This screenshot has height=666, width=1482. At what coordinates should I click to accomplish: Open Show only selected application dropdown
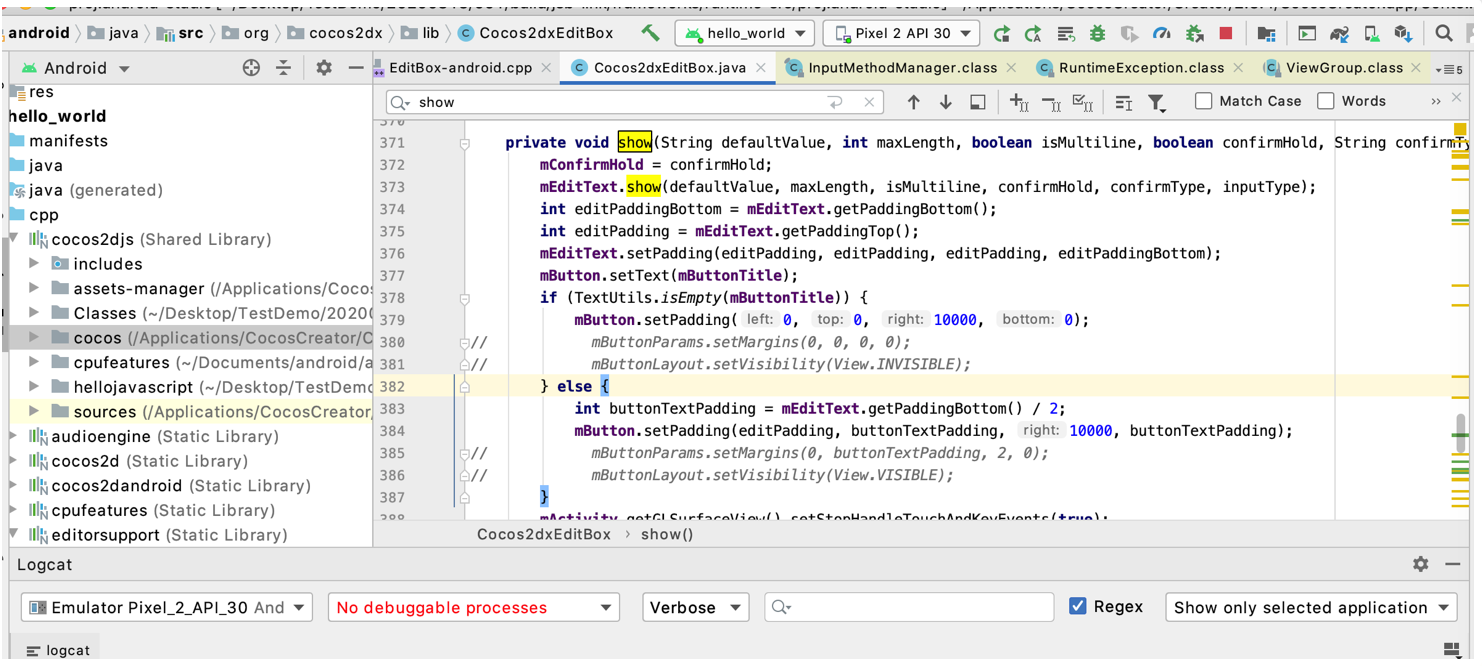point(1311,607)
